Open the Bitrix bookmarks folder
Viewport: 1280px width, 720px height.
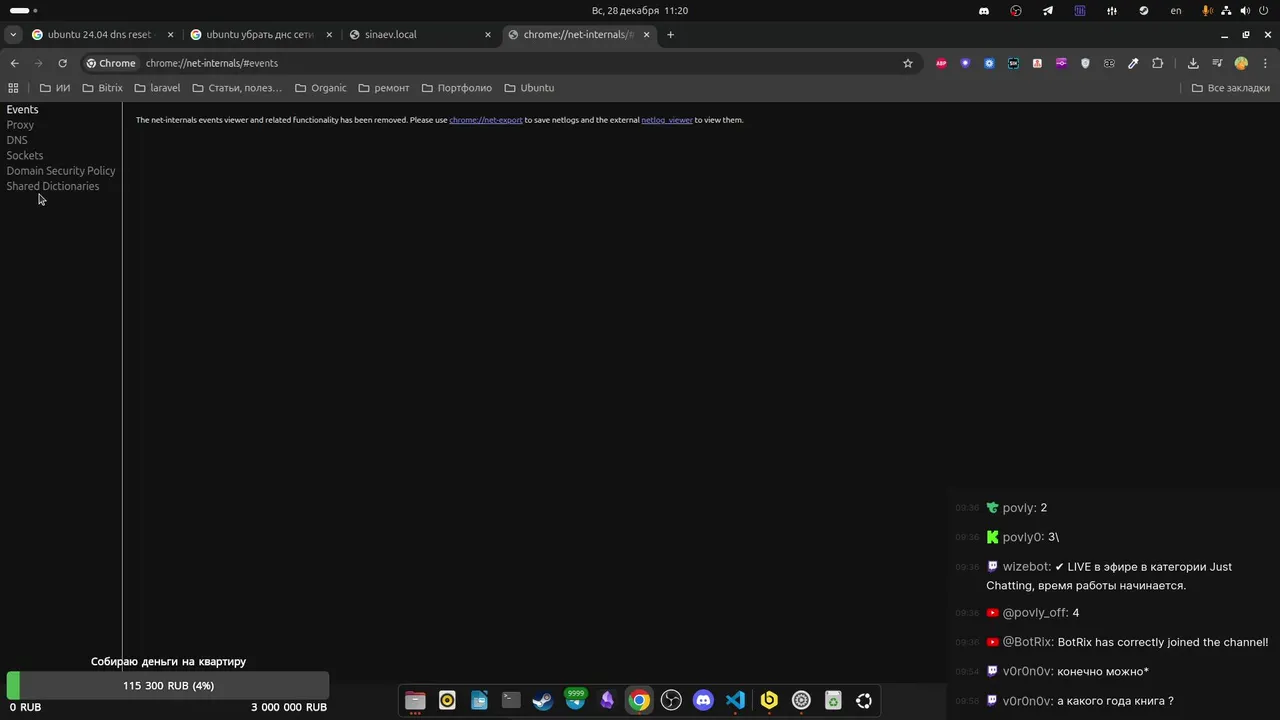pos(103,88)
